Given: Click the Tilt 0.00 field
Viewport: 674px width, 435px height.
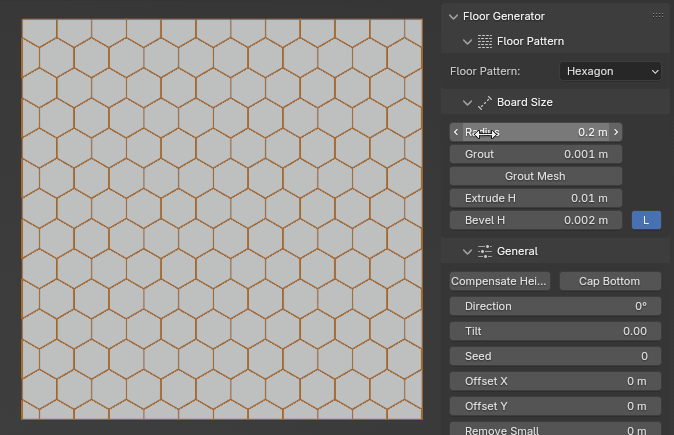Looking at the screenshot, I should tap(555, 331).
